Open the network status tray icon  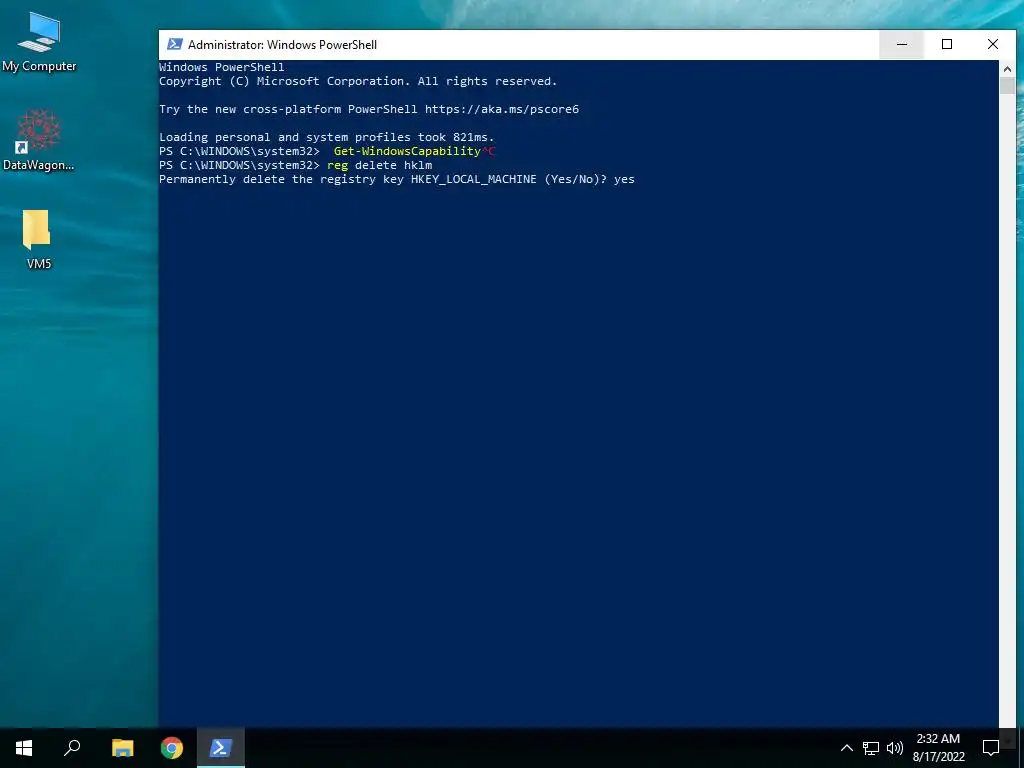point(871,748)
